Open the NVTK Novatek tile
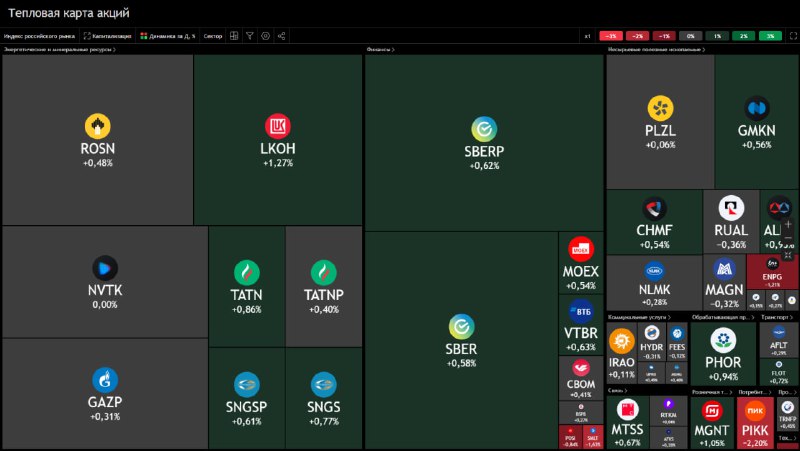The height and width of the screenshot is (451, 800). point(105,282)
